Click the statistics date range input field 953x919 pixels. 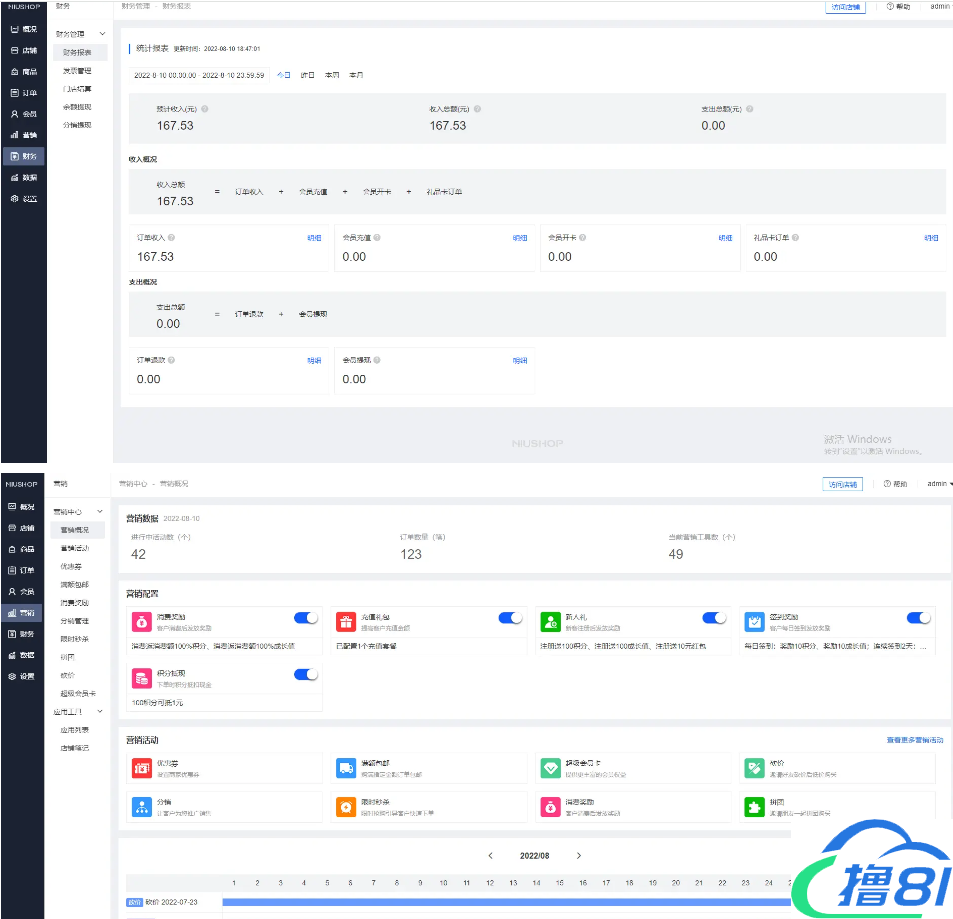[199, 75]
